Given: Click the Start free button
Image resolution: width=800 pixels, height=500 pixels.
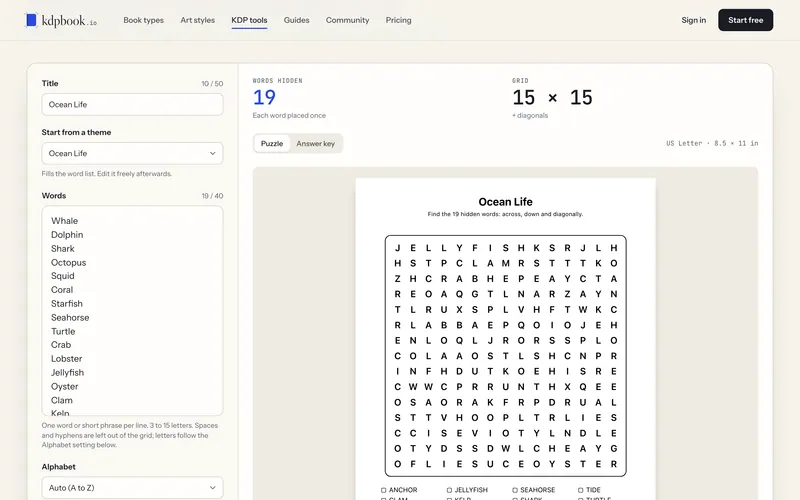Looking at the screenshot, I should click(x=745, y=20).
